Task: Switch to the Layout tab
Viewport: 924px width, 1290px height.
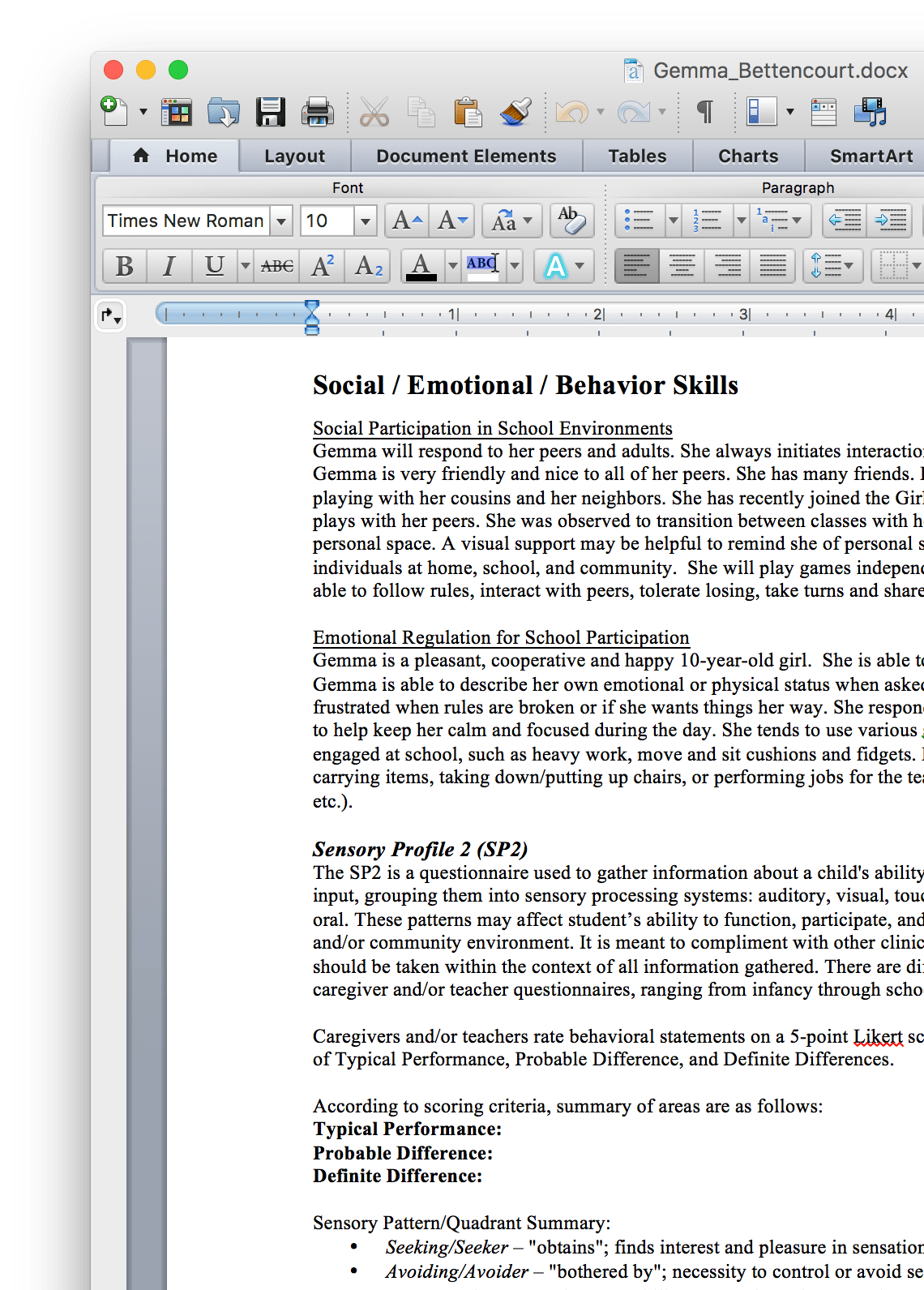Action: 294,156
